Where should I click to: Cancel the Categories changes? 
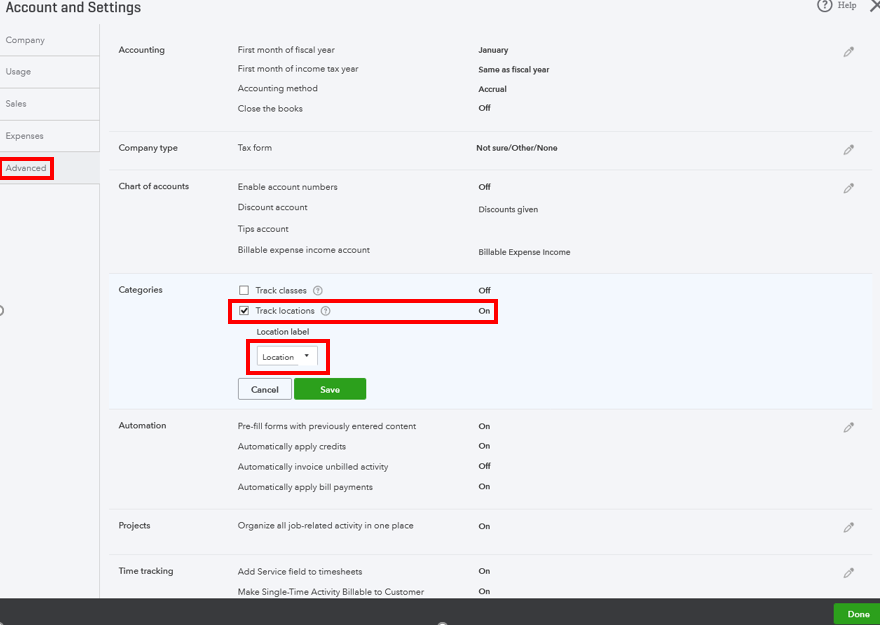(x=265, y=389)
